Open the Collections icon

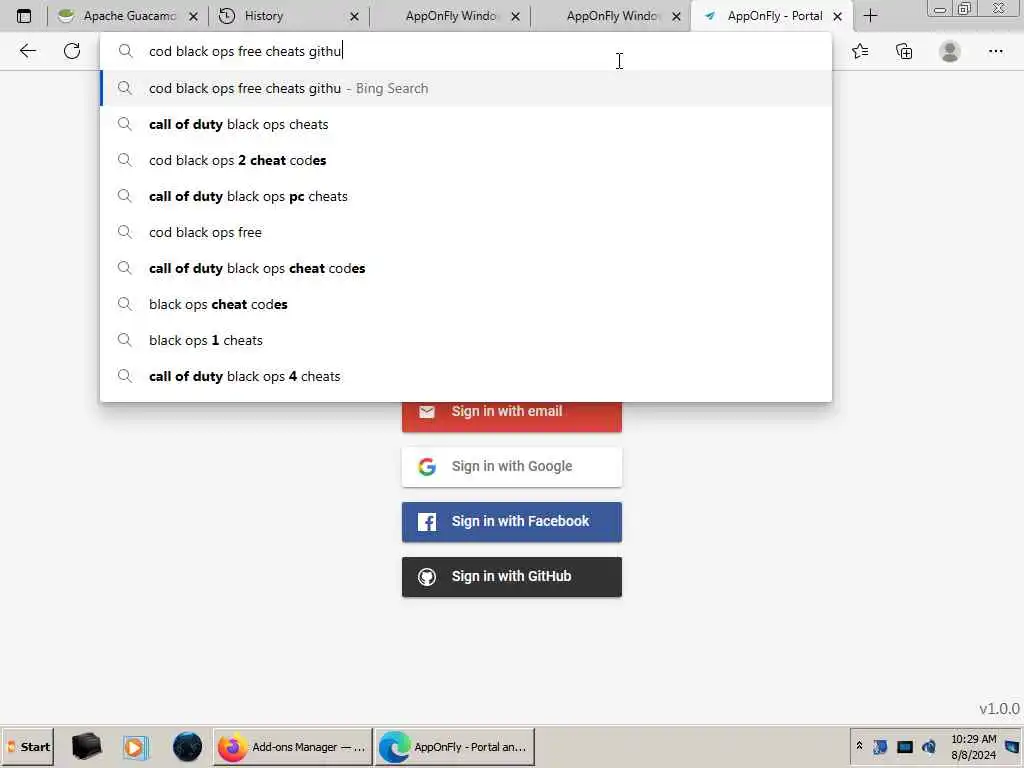click(x=904, y=51)
